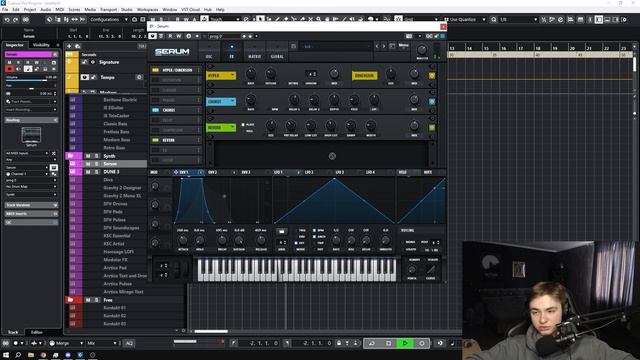Select the LFO 2 tab

click(x=309, y=172)
